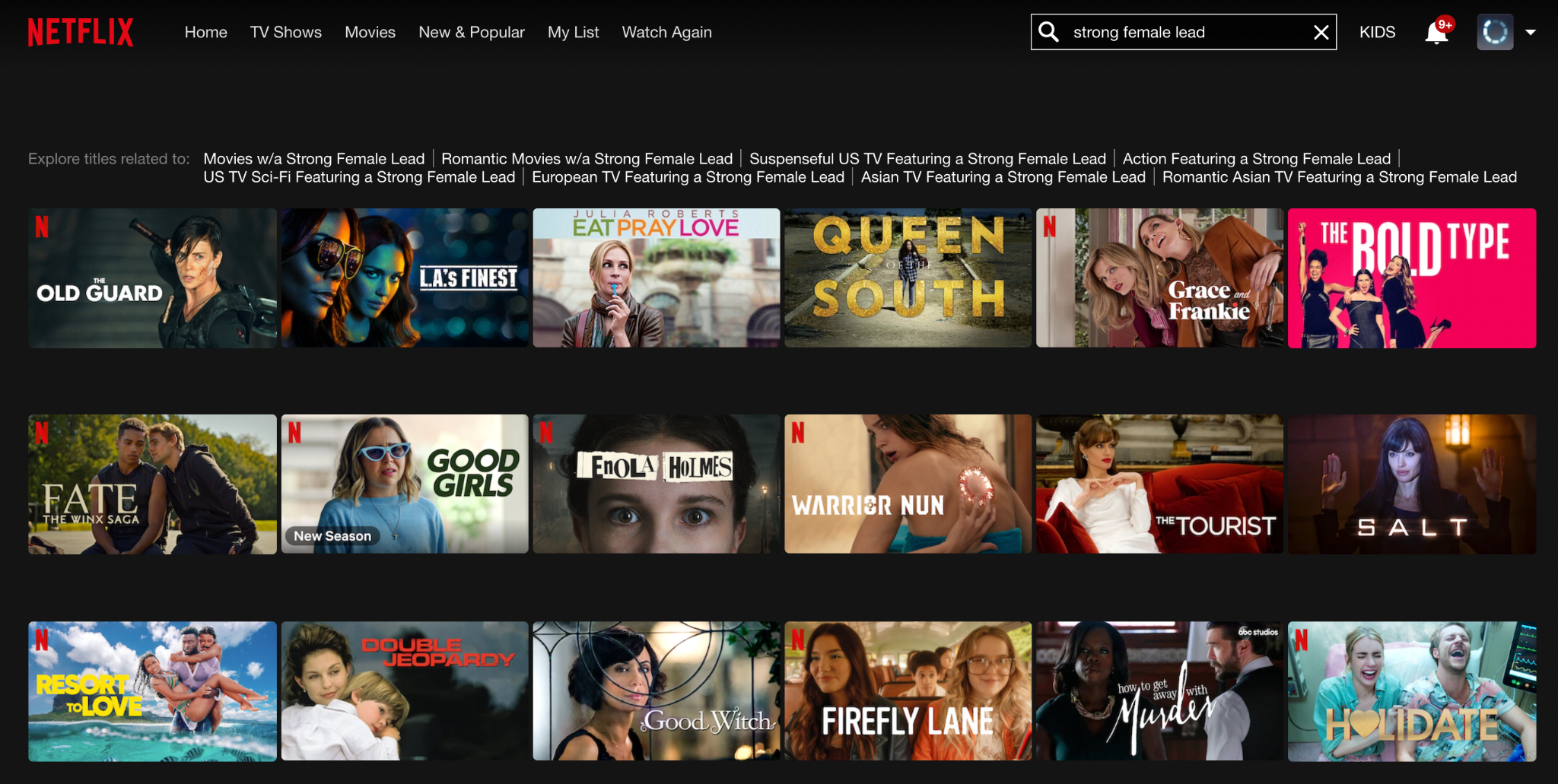
Task: Expand the profile dropdown arrow
Action: [1531, 33]
